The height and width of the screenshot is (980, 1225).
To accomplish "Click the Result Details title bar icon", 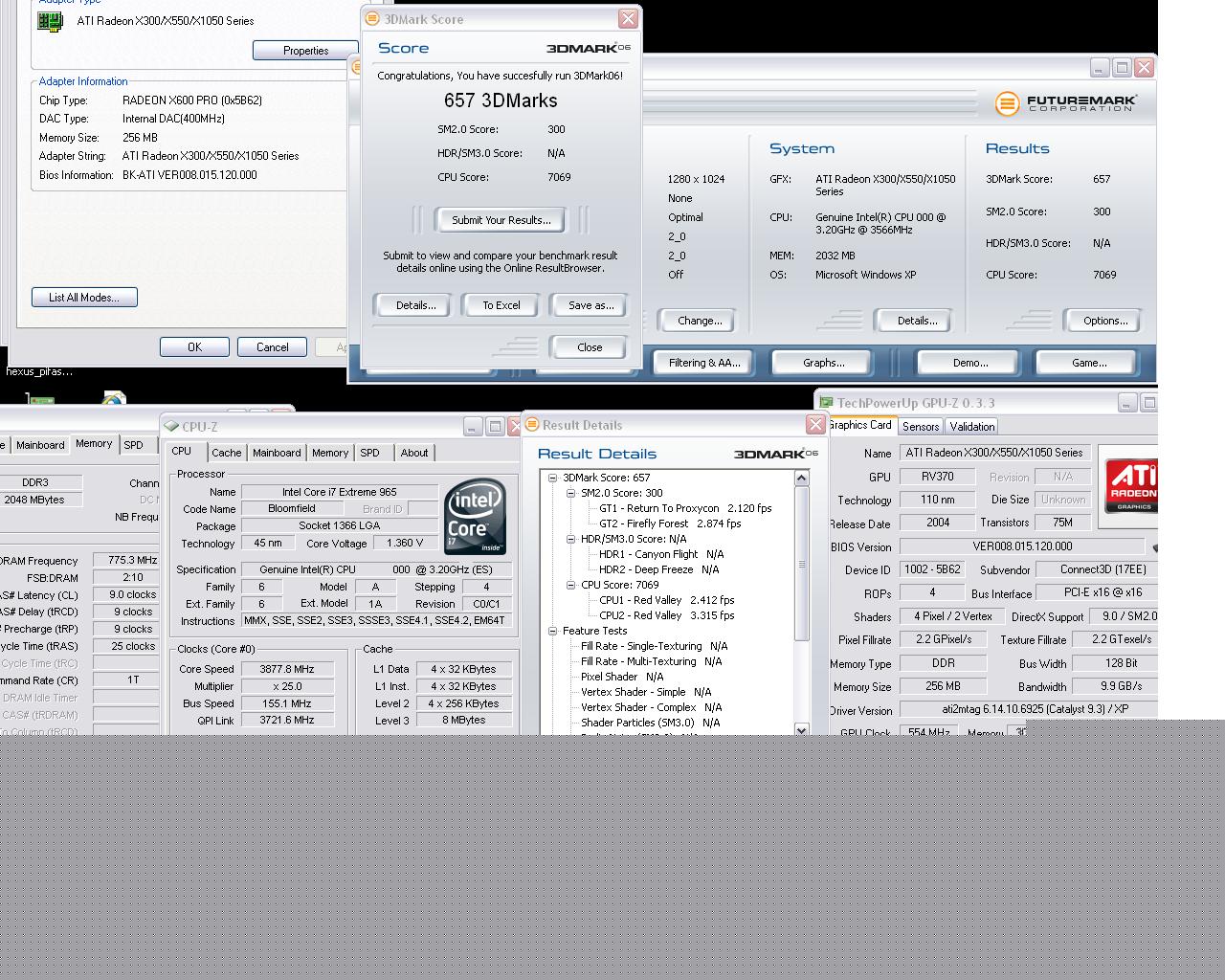I will pyautogui.click(x=532, y=425).
